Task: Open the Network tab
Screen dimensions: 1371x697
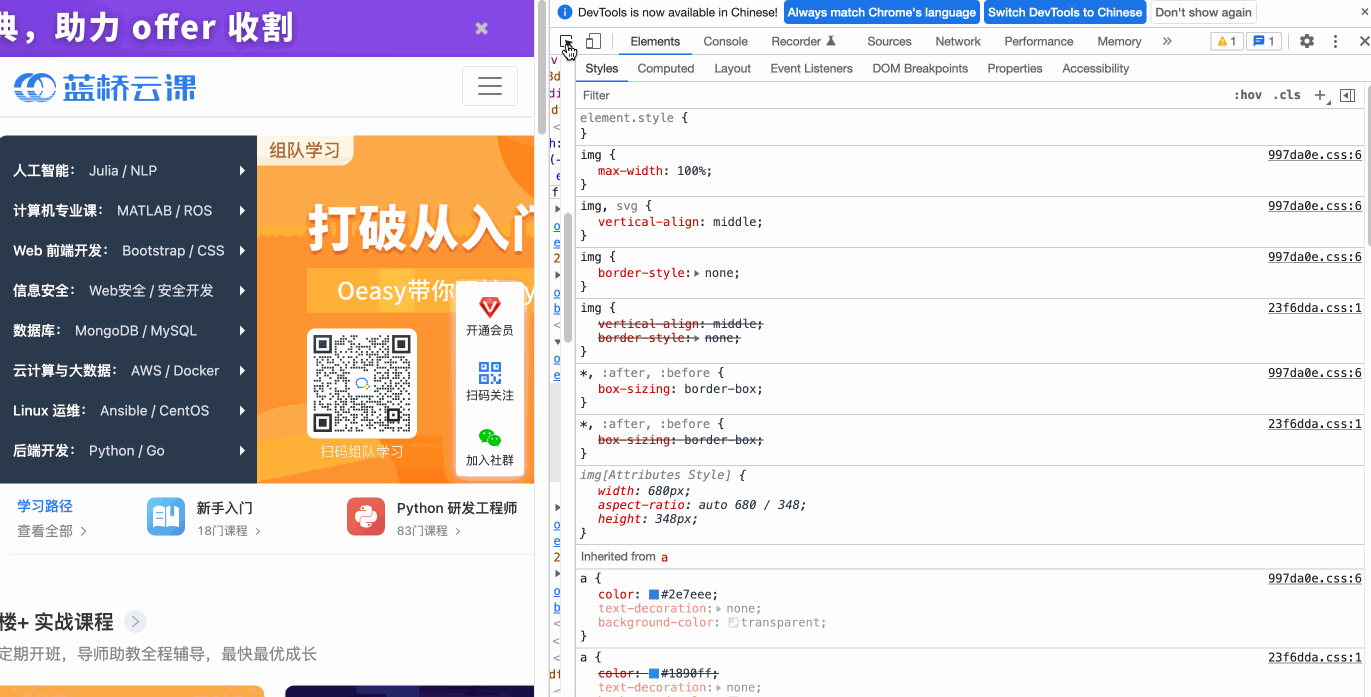Action: coord(958,41)
